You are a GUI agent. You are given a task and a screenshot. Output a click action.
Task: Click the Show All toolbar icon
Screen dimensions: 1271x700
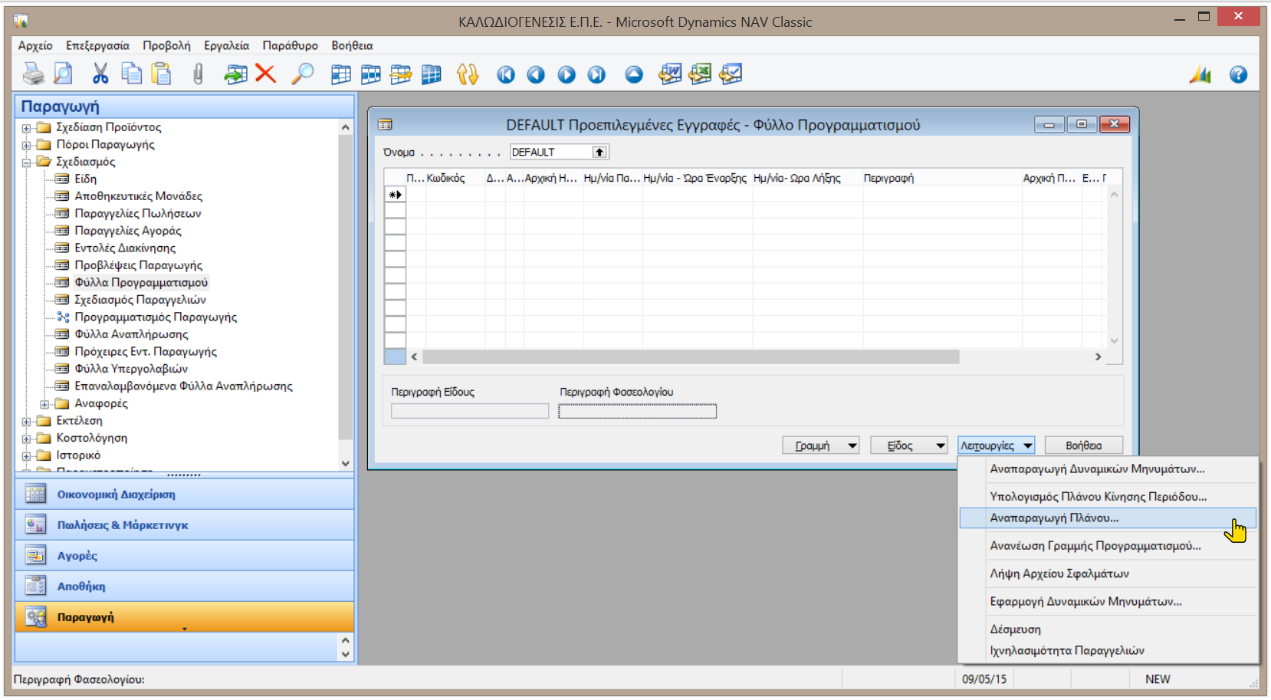pyautogui.click(x=431, y=74)
